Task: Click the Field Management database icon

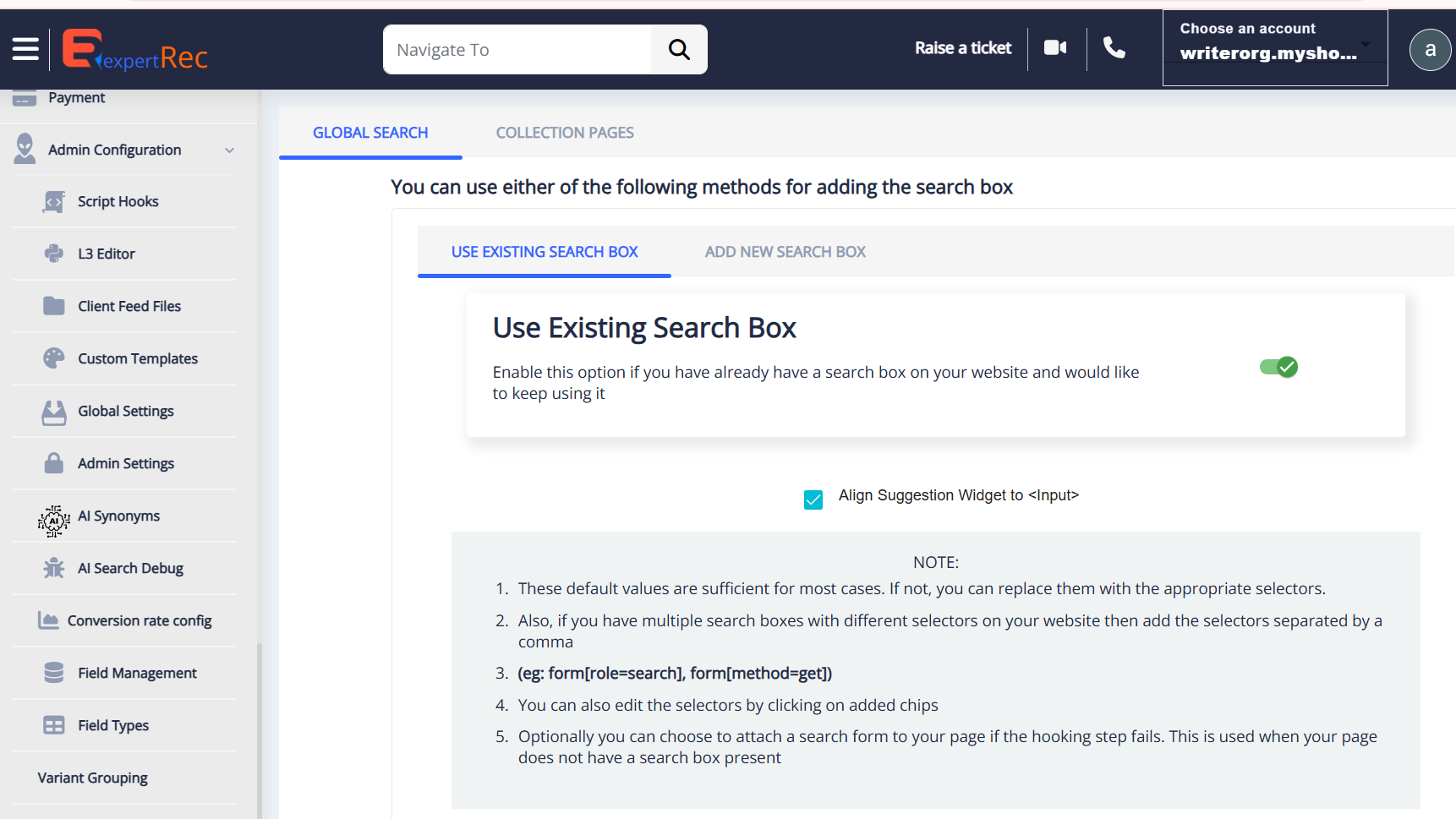Action: (54, 674)
